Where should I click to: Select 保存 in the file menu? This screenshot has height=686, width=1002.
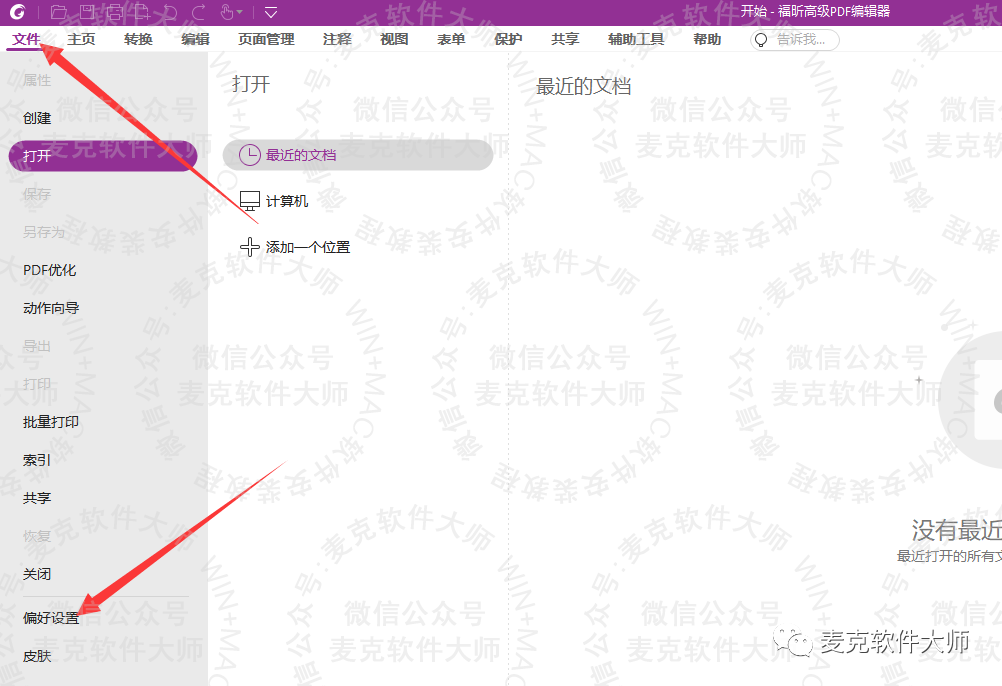tap(37, 194)
